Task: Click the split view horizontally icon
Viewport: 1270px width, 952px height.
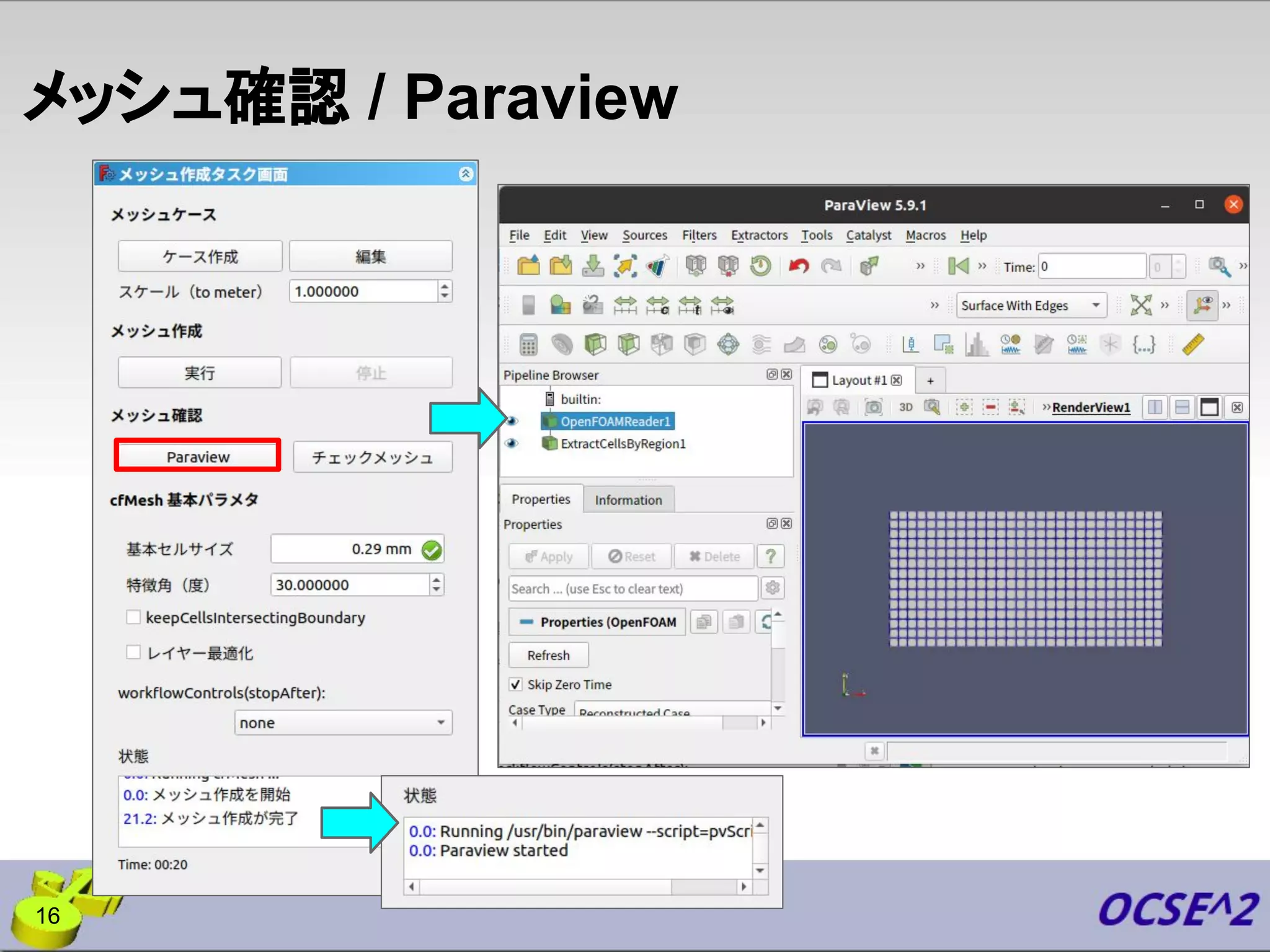Action: pos(1155,407)
